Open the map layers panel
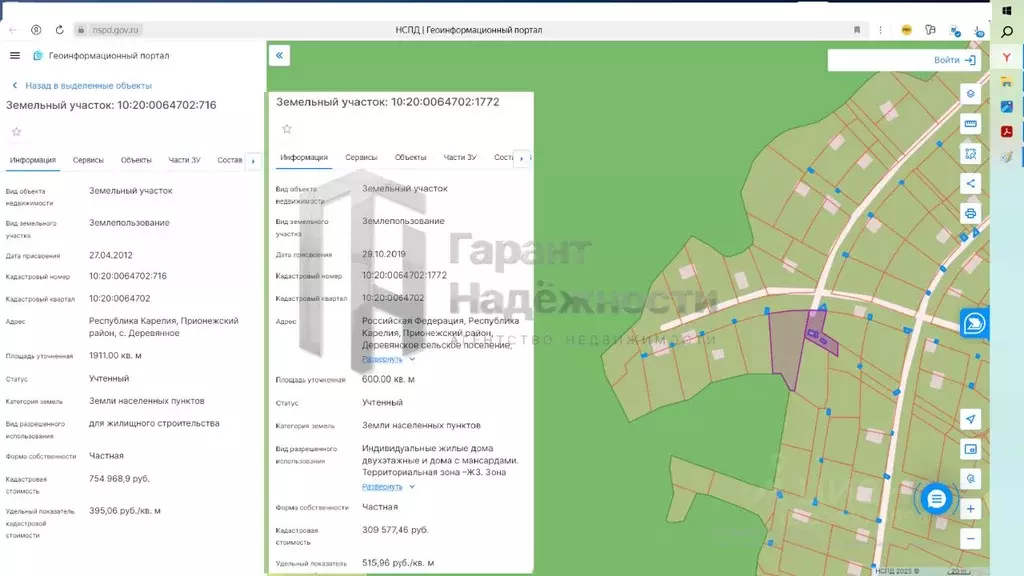The width and height of the screenshot is (1024, 576). click(969, 94)
